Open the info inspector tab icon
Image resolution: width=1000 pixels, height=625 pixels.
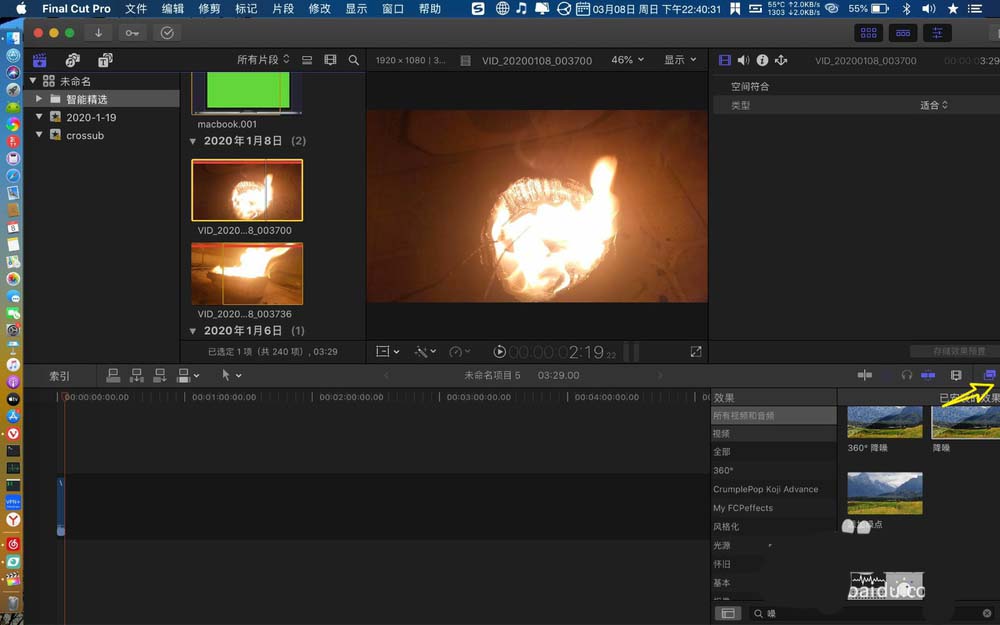(762, 60)
